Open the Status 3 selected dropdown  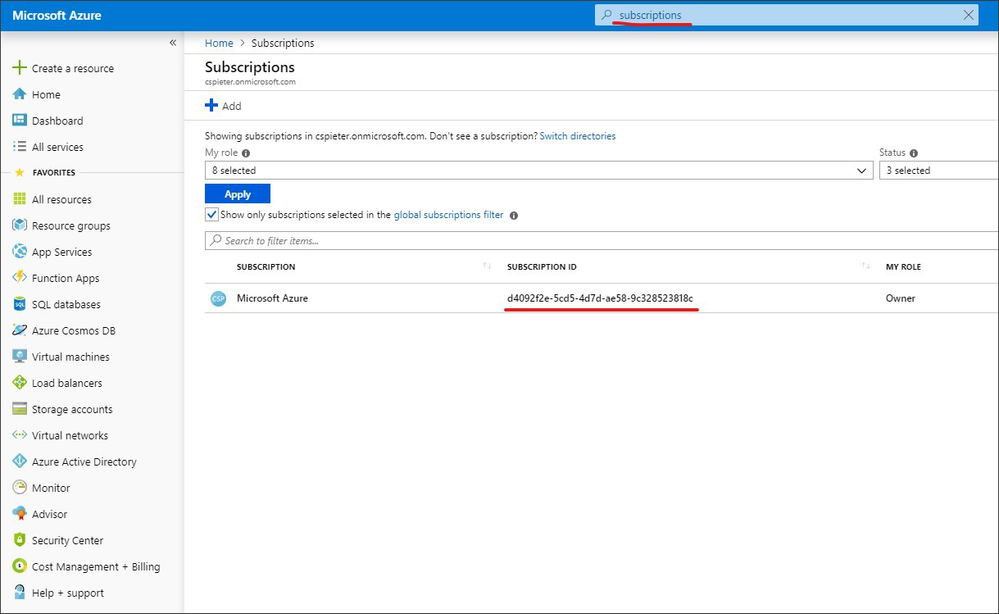coord(938,170)
